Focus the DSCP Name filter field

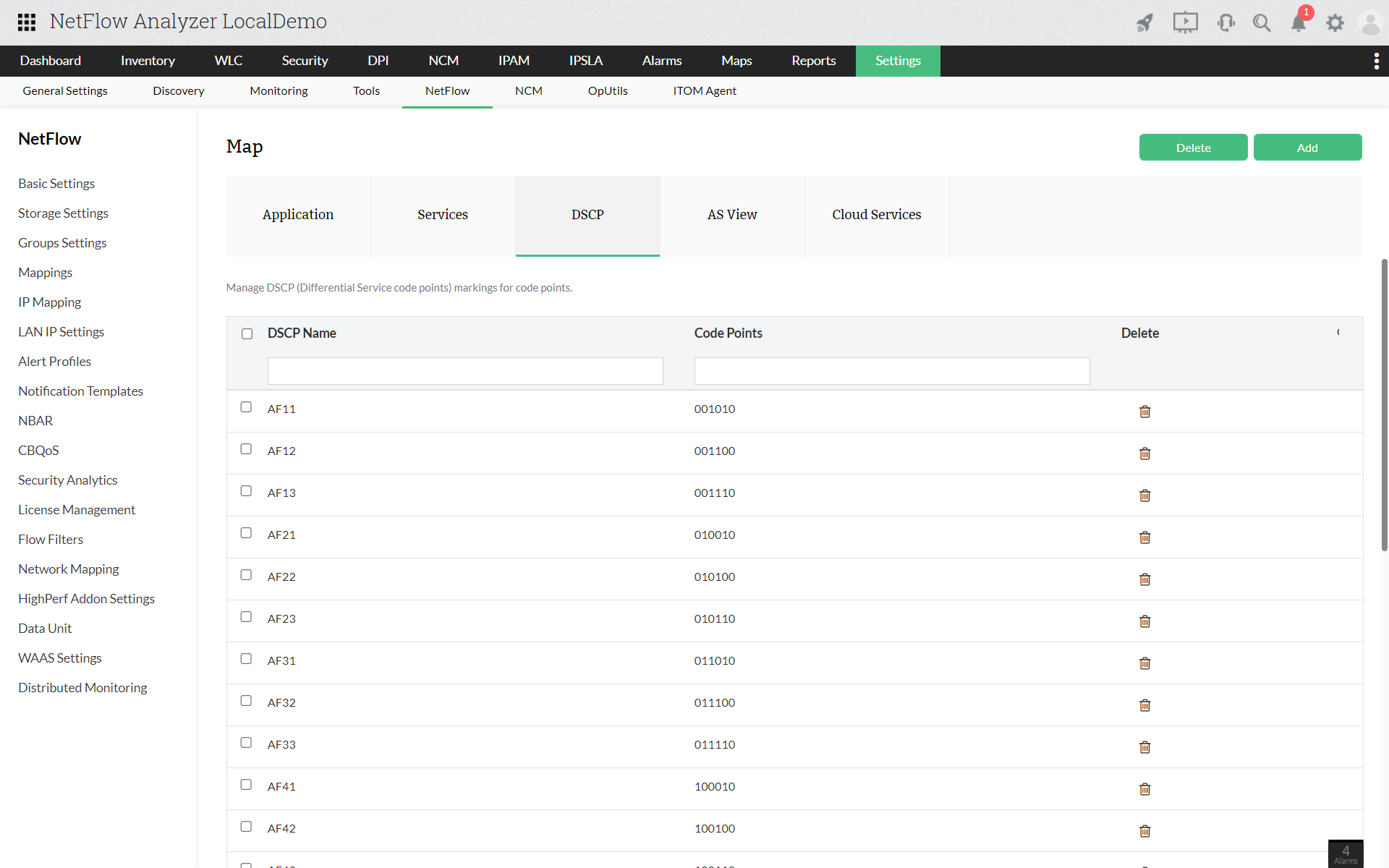464,371
